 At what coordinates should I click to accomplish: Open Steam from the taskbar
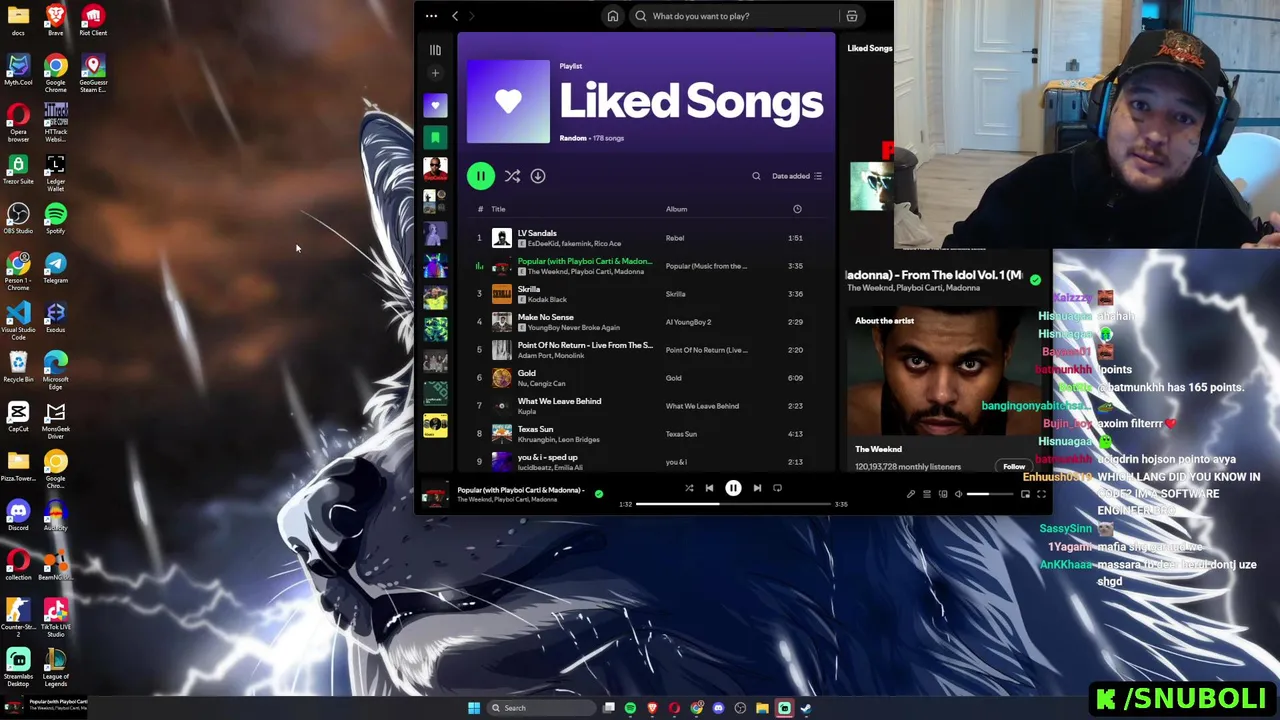(806, 708)
